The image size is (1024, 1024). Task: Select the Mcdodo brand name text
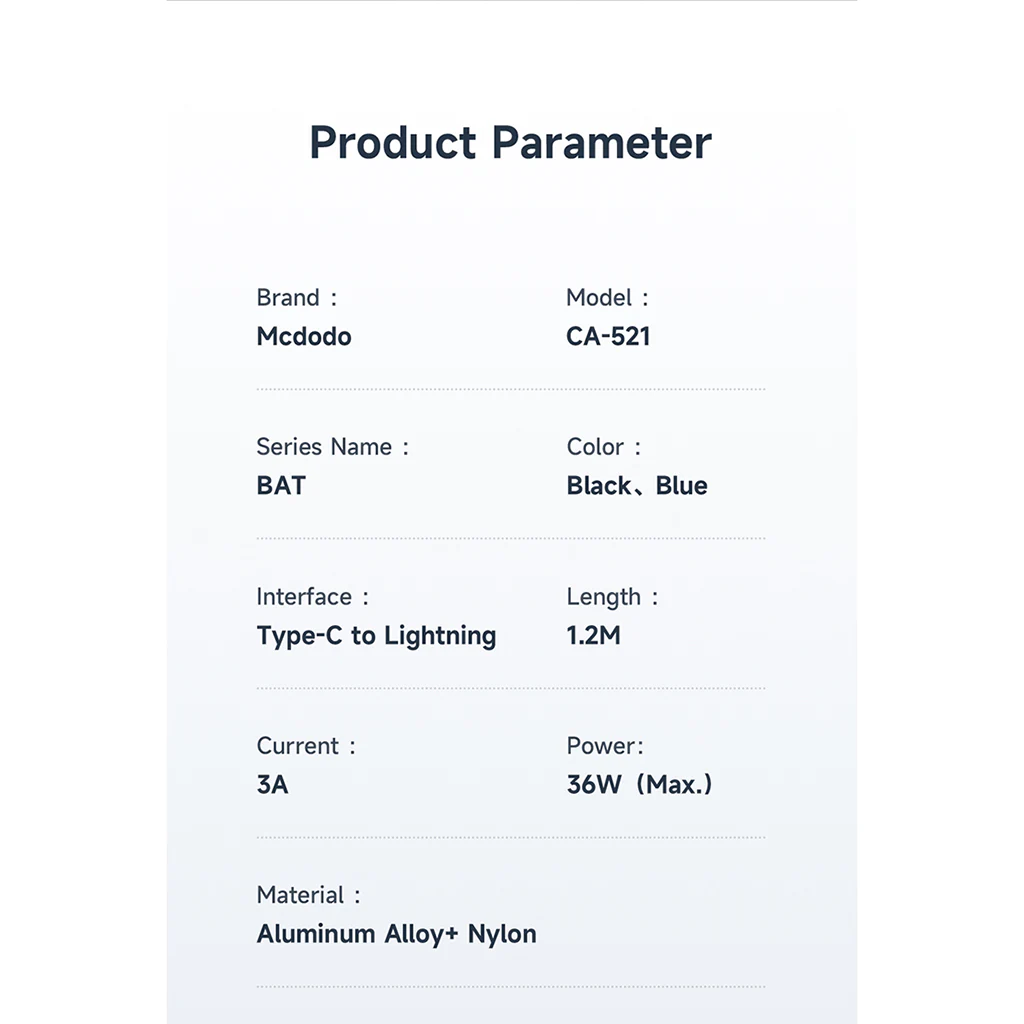[304, 337]
